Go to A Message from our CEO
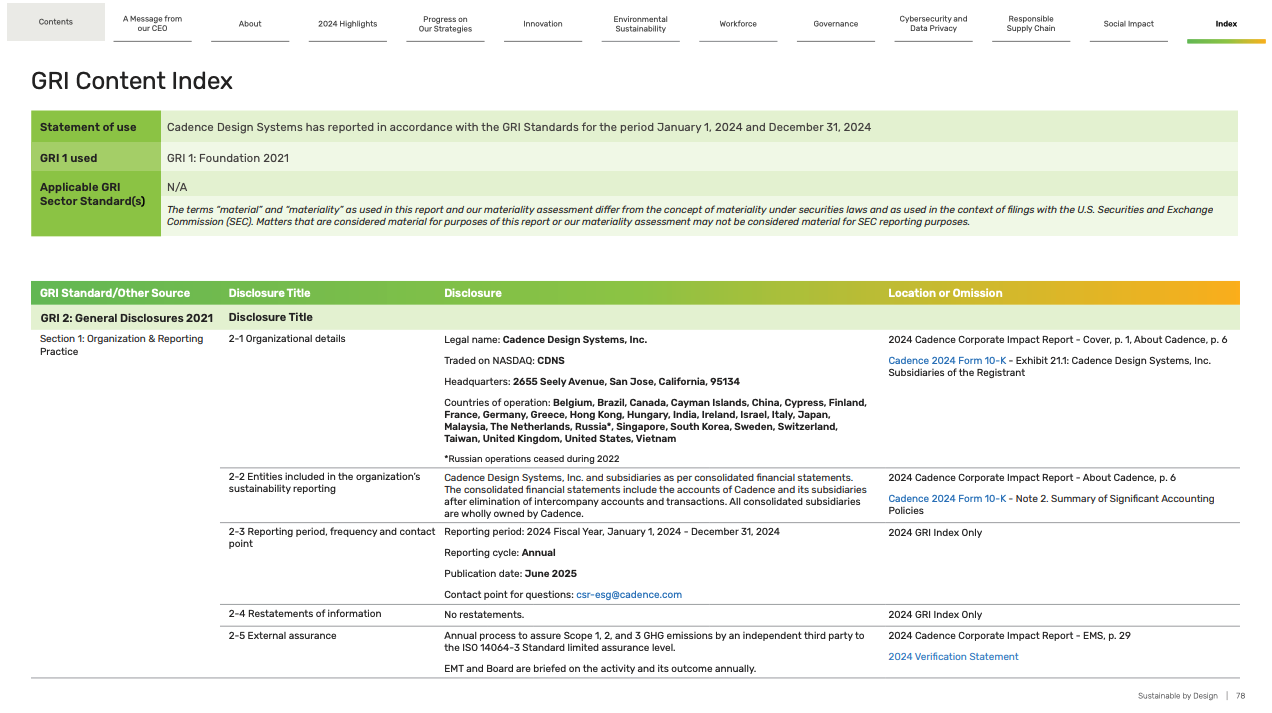The image size is (1272, 713). pos(152,23)
